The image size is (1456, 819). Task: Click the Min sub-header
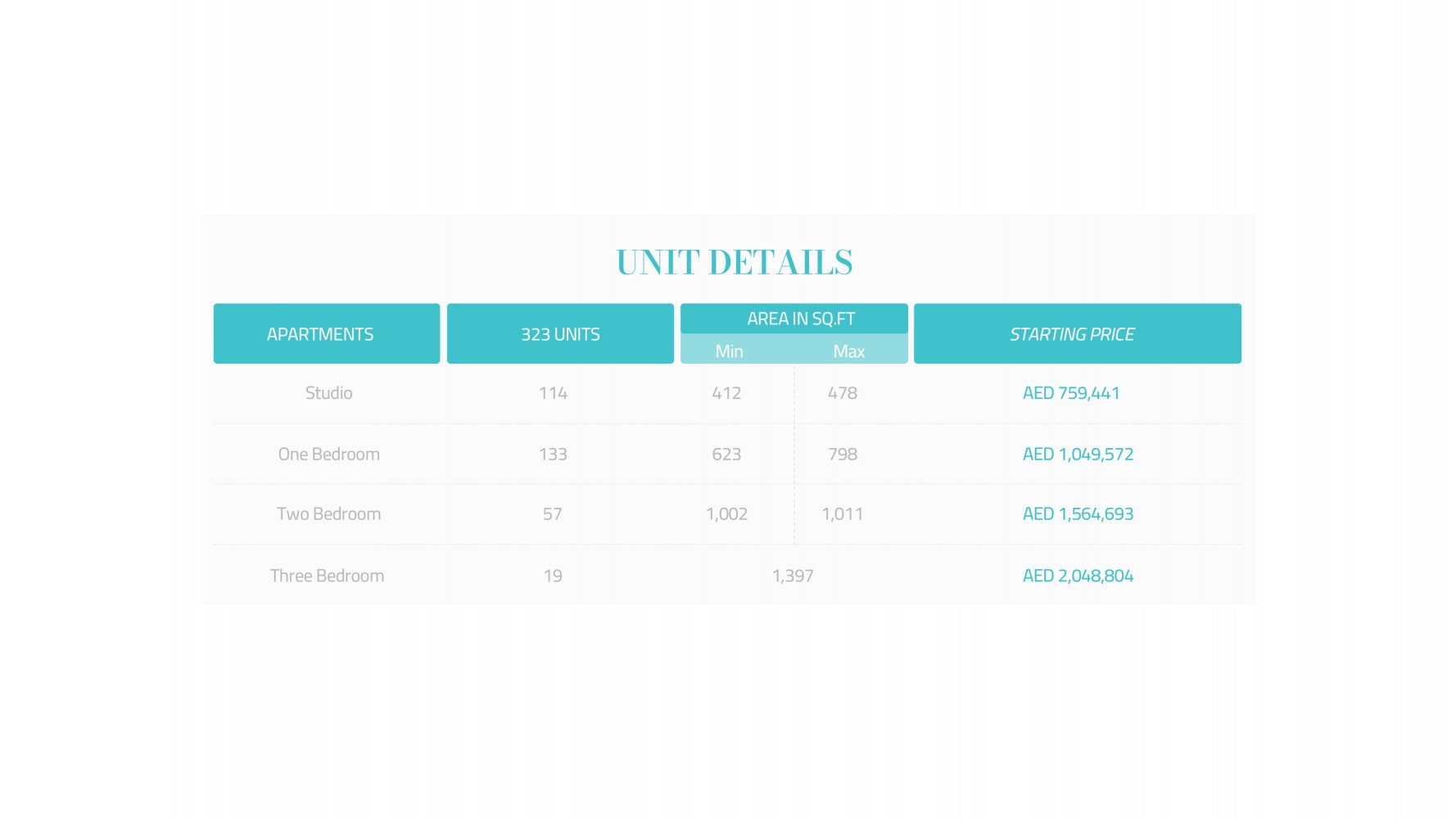point(729,351)
